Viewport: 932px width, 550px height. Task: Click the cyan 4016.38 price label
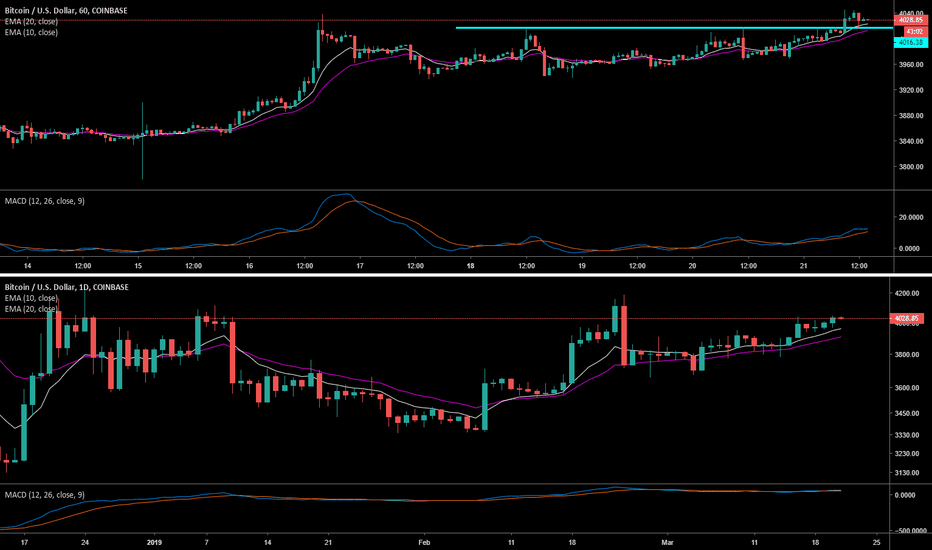911,42
